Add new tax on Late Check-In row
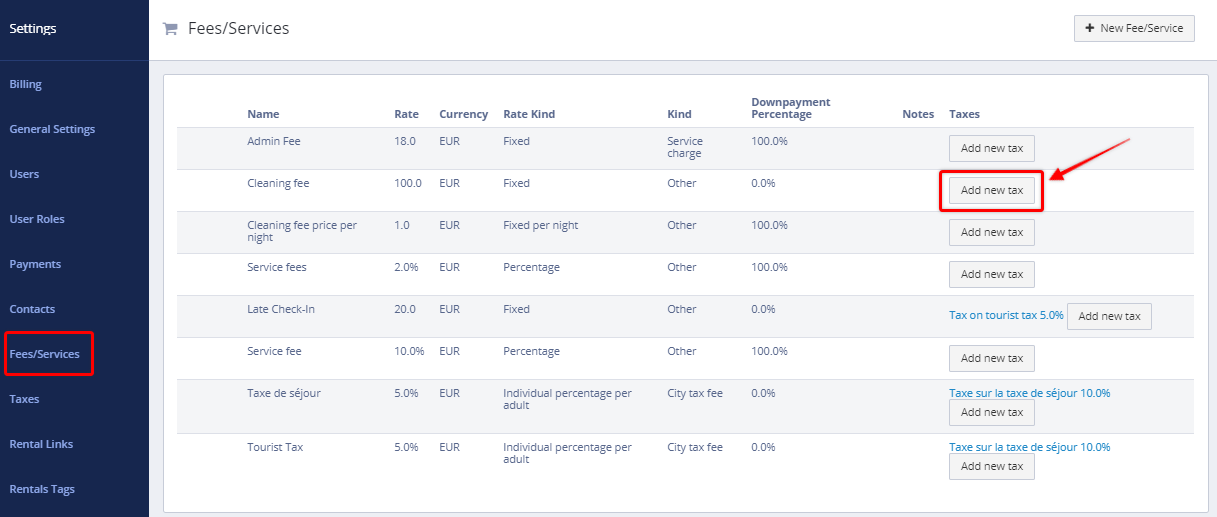Image resolution: width=1217 pixels, height=517 pixels. [x=1109, y=316]
